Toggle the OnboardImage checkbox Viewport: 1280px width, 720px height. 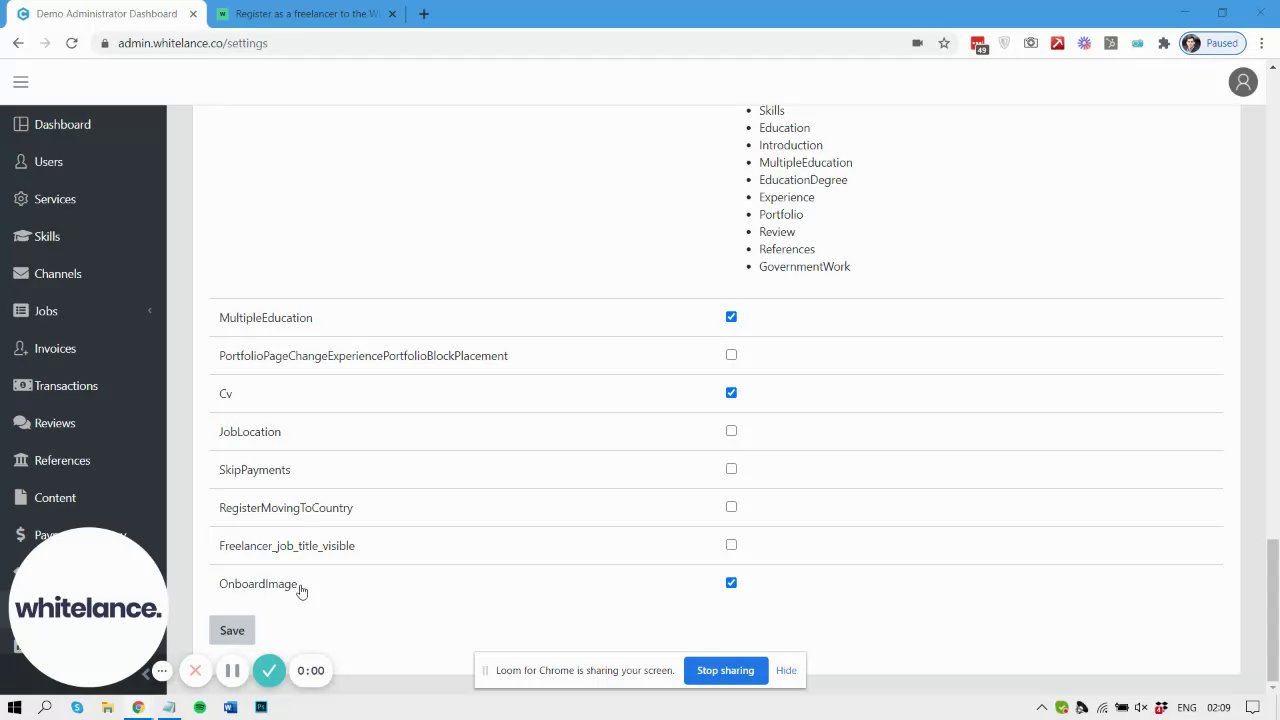731,583
